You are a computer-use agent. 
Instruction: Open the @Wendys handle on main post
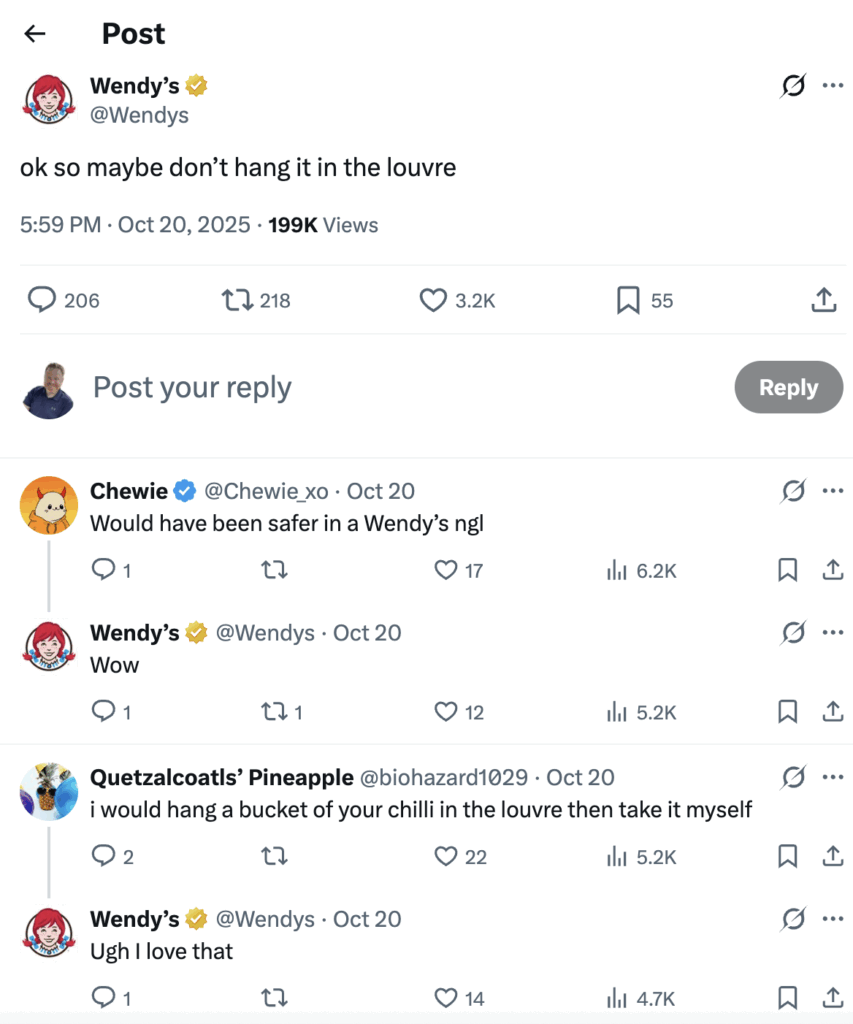139,115
